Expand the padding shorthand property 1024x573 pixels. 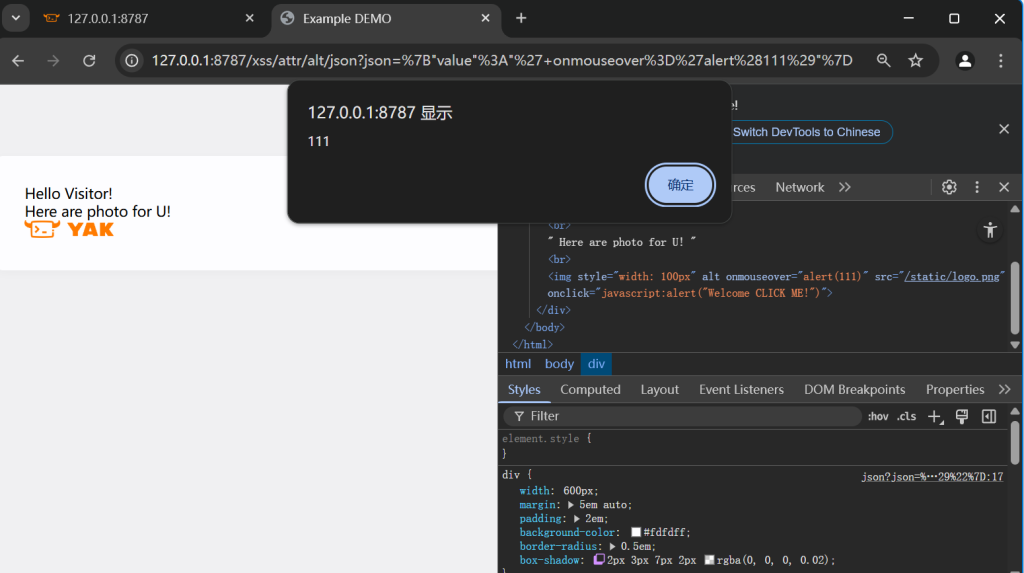577,519
